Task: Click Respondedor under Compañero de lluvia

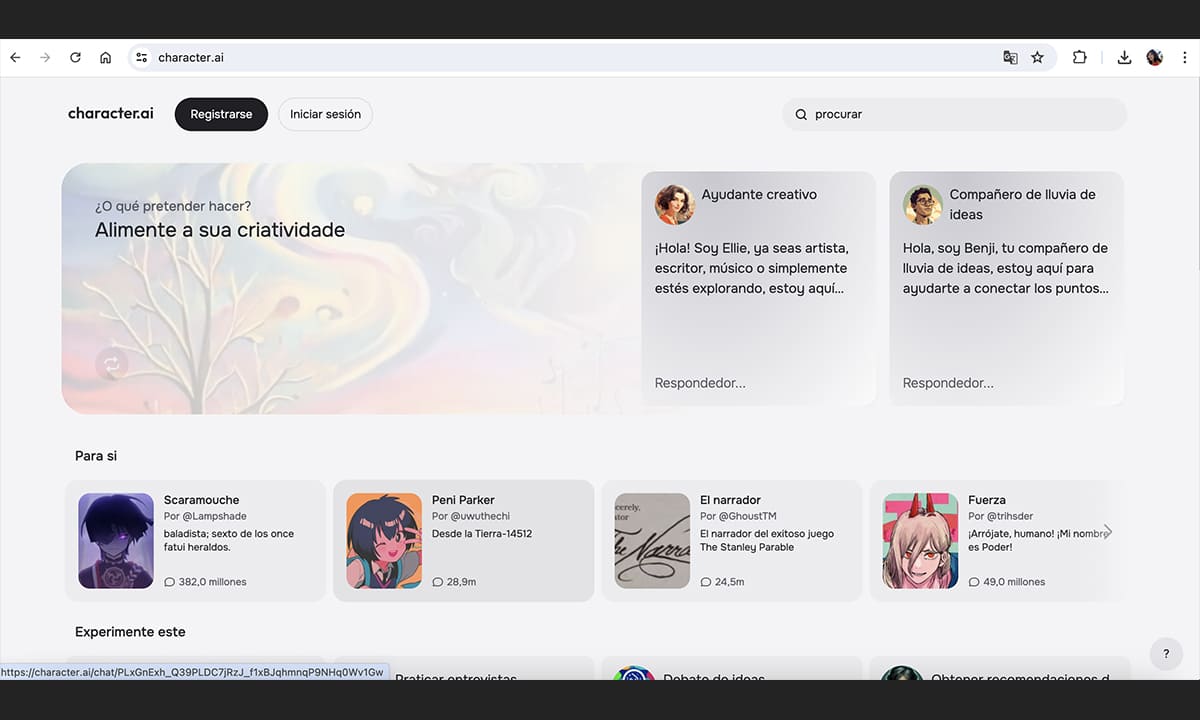Action: (948, 383)
